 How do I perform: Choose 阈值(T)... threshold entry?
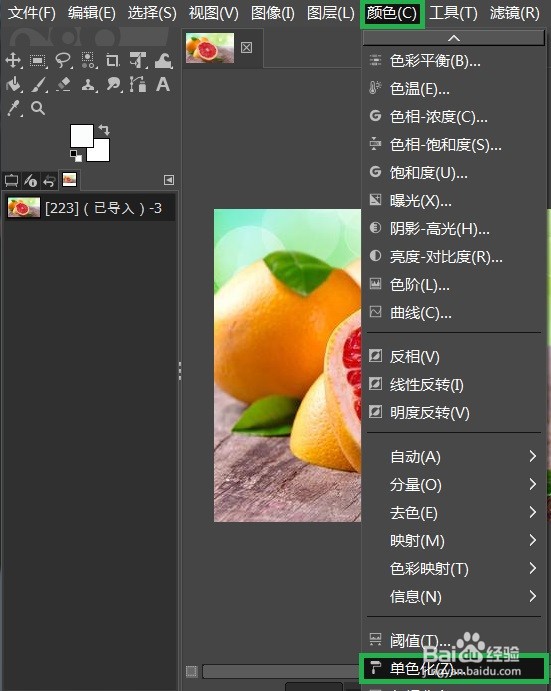pos(454,640)
